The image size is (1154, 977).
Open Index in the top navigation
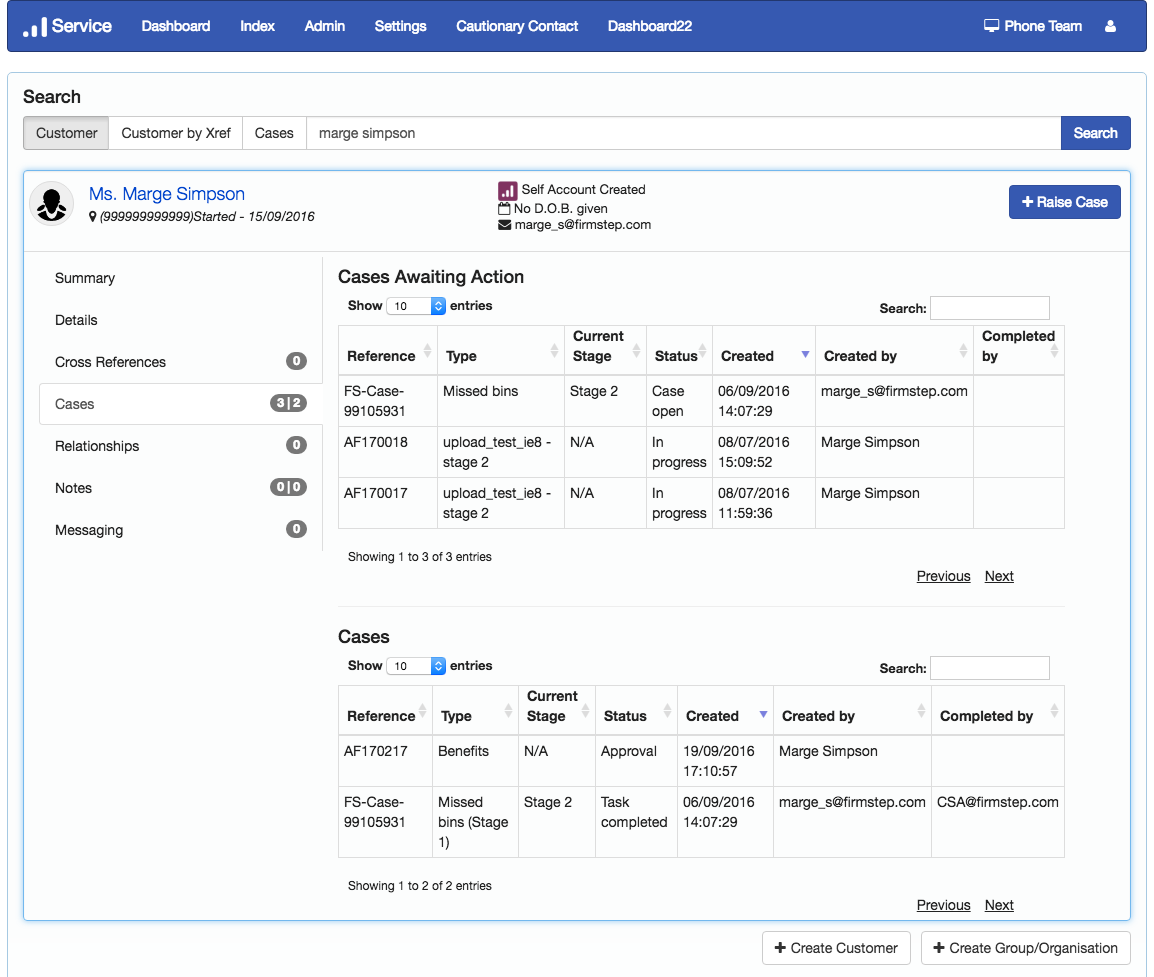point(258,26)
